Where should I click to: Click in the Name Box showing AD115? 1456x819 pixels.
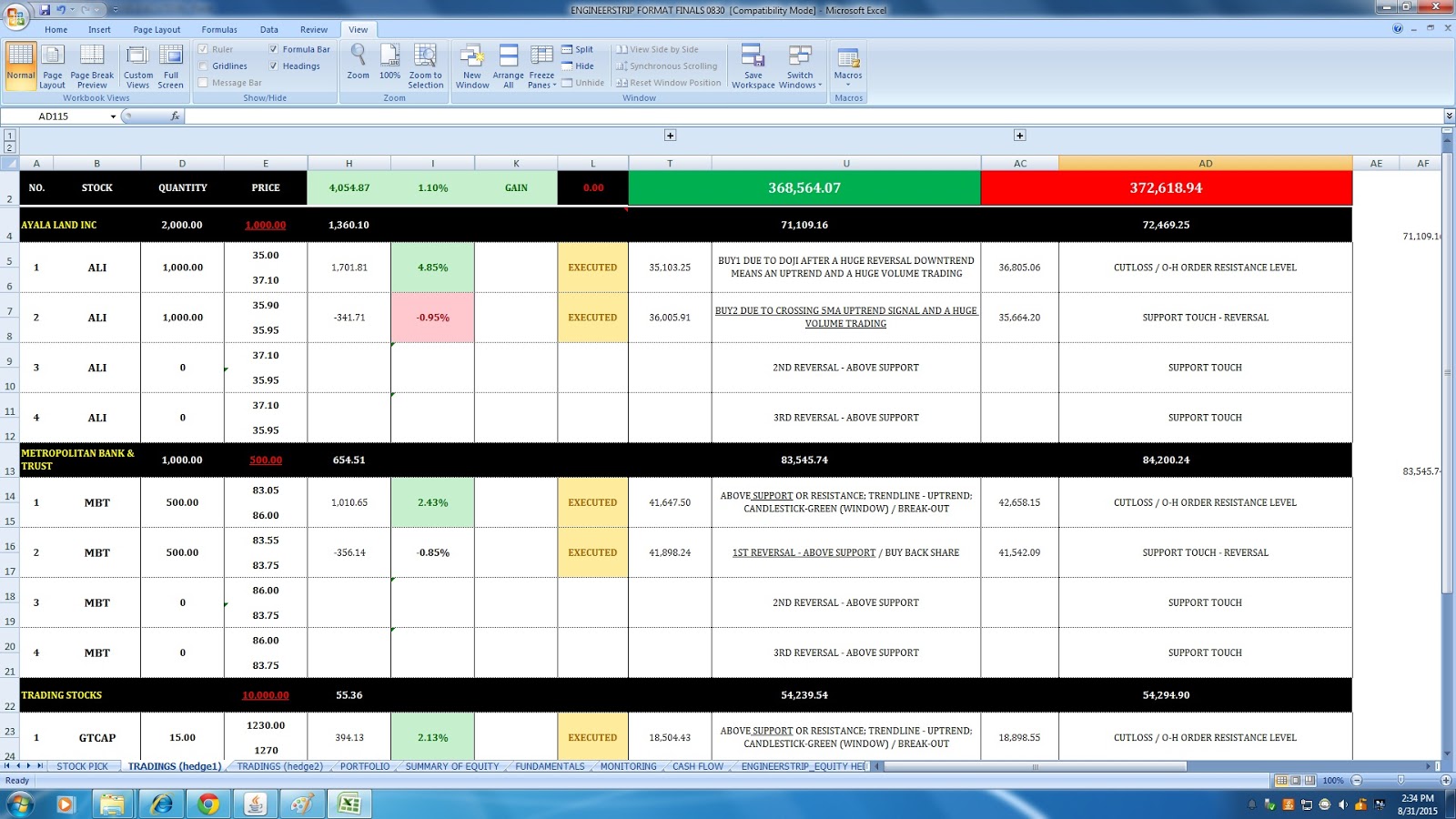(x=55, y=116)
